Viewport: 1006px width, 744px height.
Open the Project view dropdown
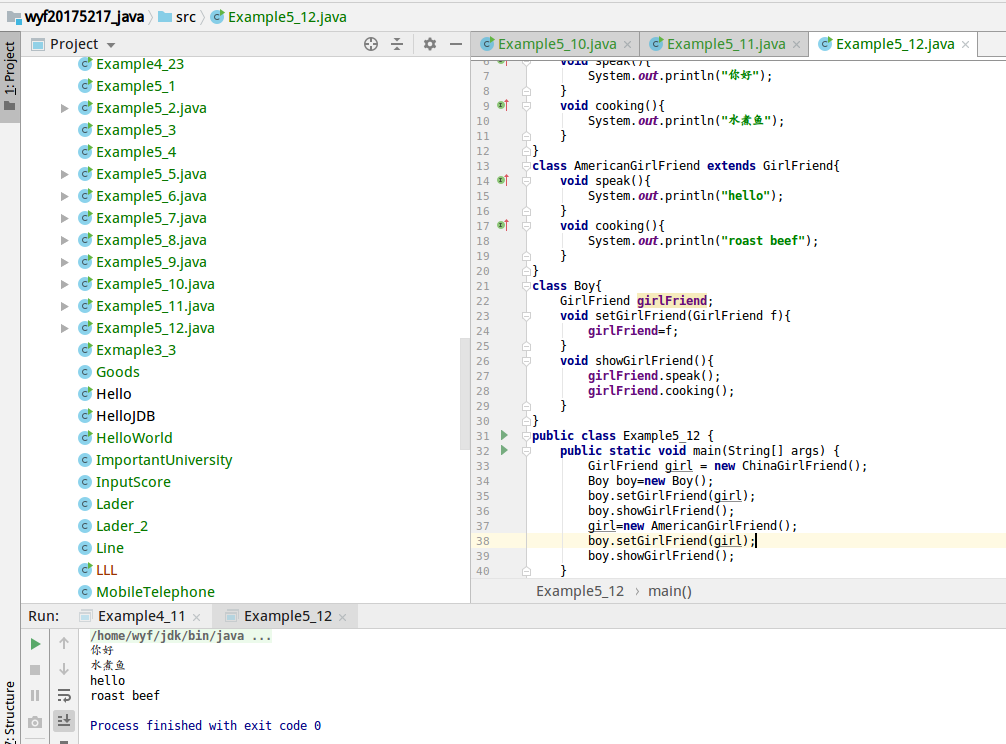[111, 45]
